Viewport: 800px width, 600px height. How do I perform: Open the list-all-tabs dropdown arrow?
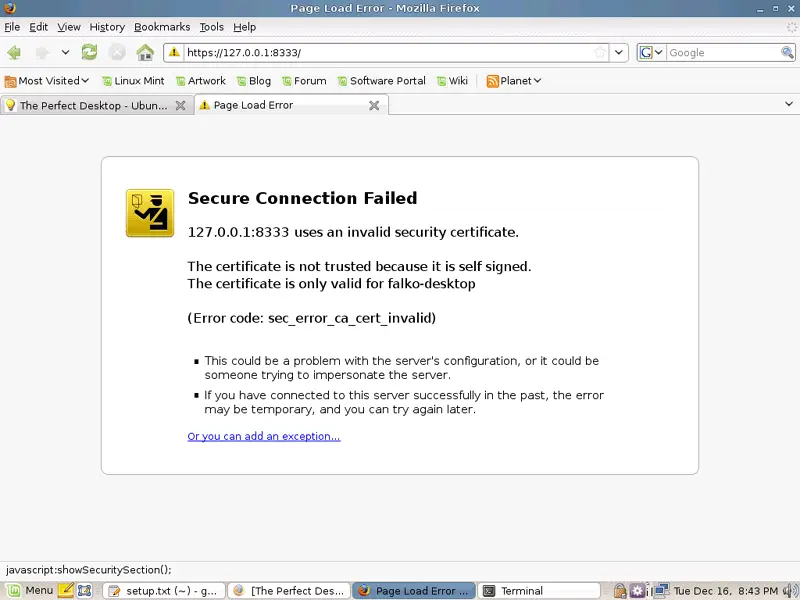point(789,104)
